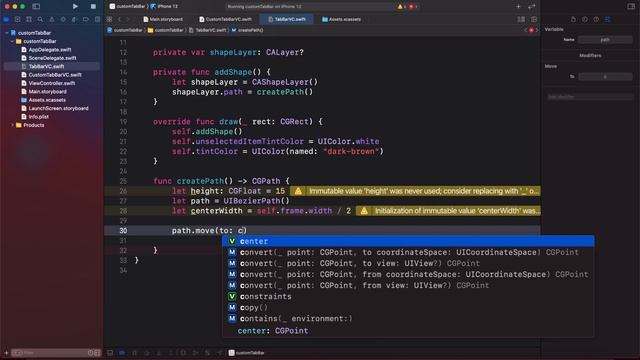Screen dimensions: 640x360
Task: Add an editor on the right
Action: pos(534,19)
